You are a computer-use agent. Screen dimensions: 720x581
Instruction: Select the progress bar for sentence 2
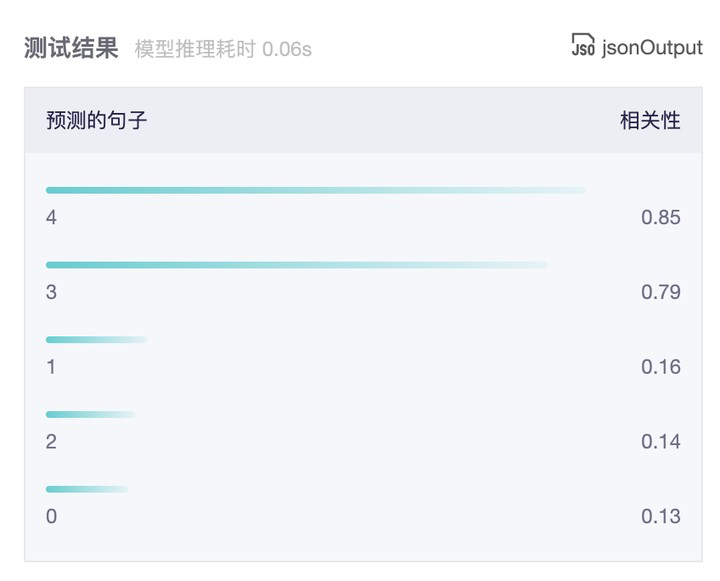click(90, 415)
